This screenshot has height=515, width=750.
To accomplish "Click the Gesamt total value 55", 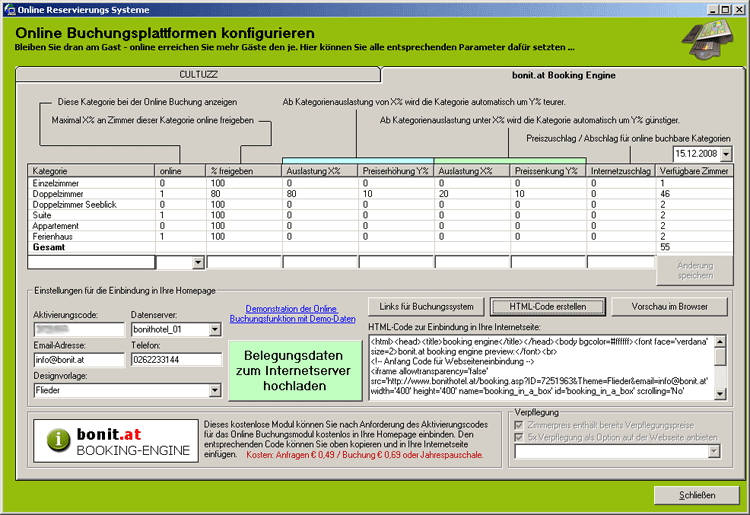I will click(x=665, y=247).
